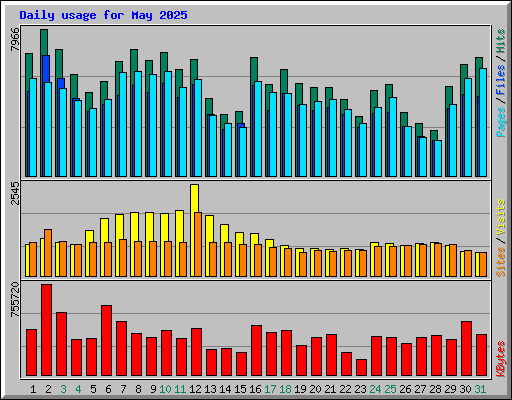Click day label 13 on the x-axis
The width and height of the screenshot is (512, 400).
coord(210,389)
